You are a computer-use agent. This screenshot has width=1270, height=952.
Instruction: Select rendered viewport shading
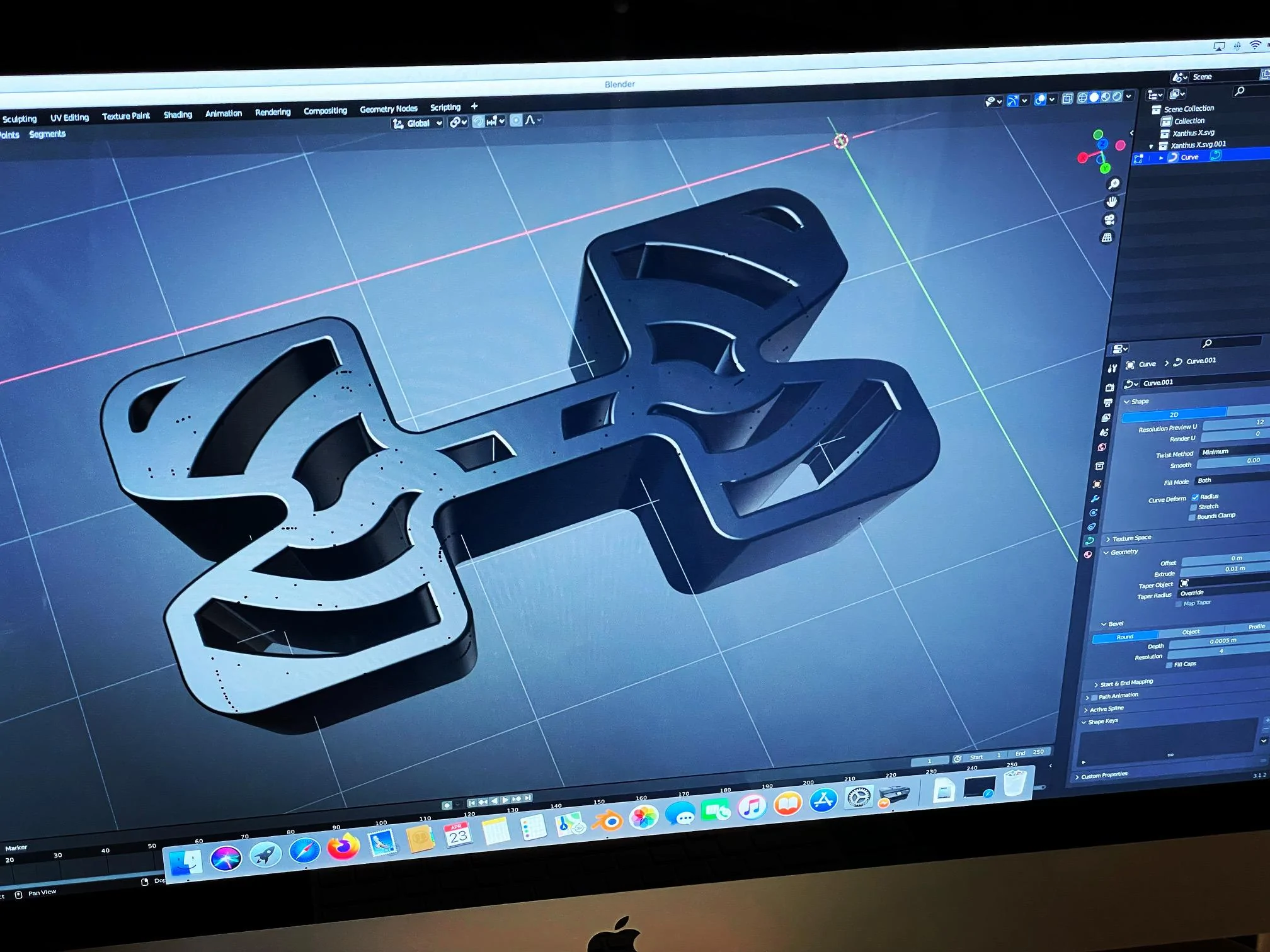1117,96
